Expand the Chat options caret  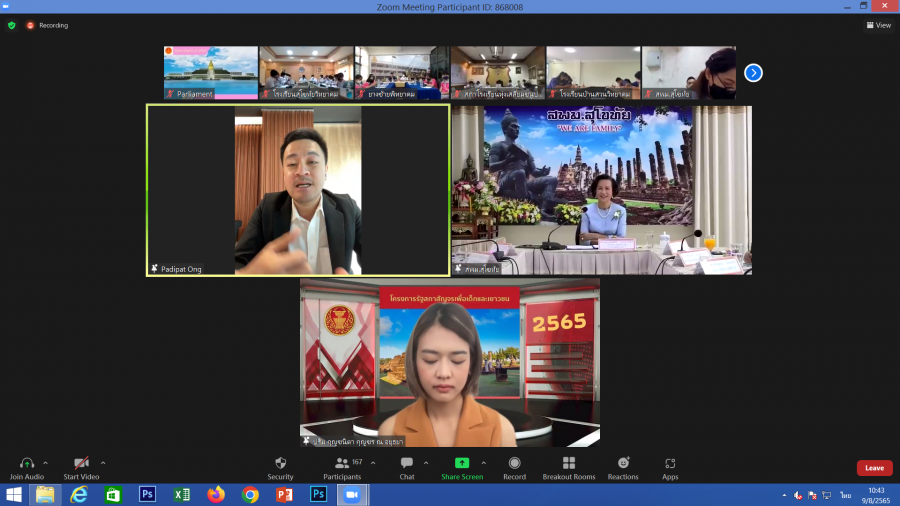(x=426, y=463)
